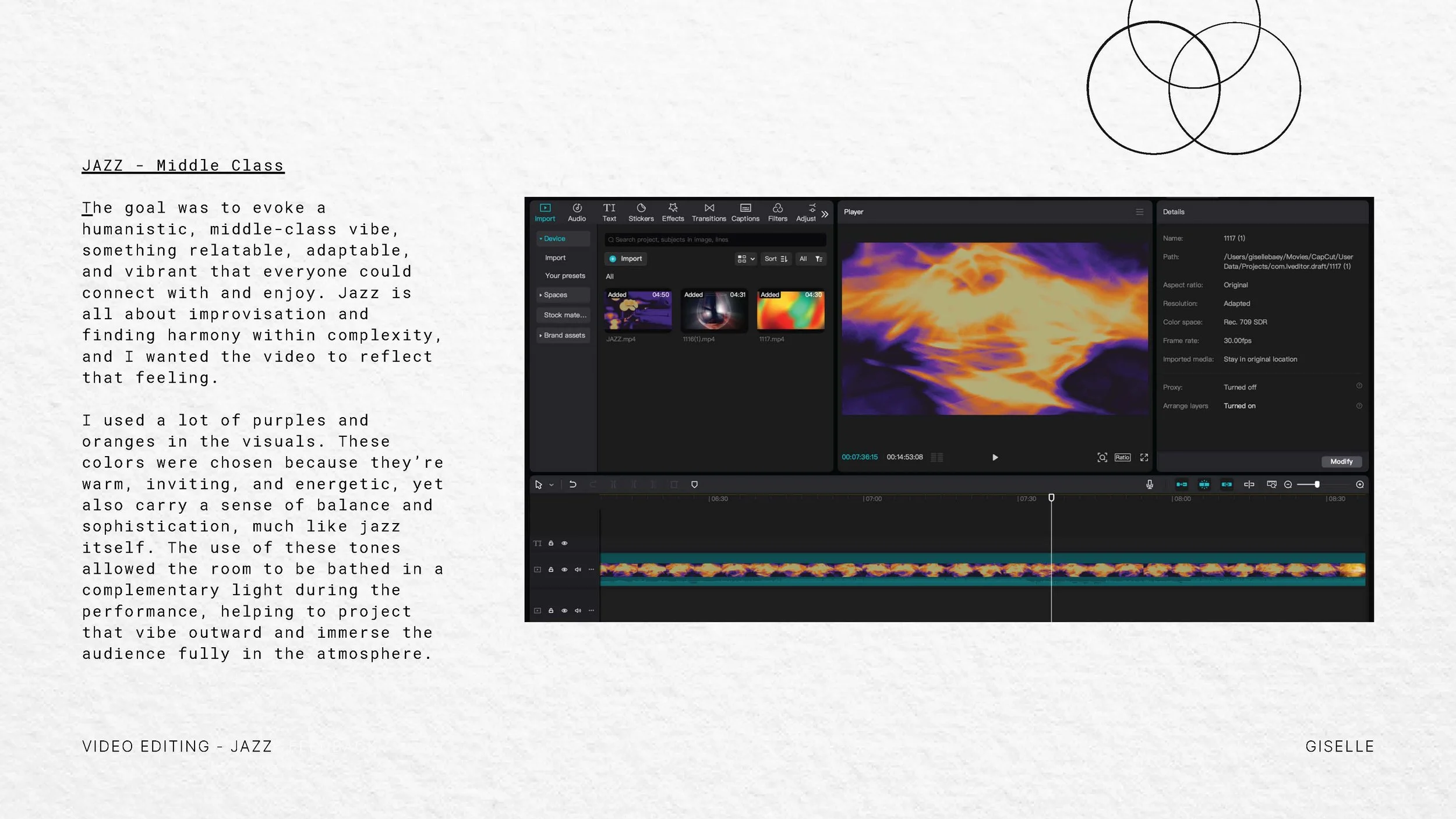Click the microphone voiceover record icon
1456x819 pixels.
point(1149,484)
